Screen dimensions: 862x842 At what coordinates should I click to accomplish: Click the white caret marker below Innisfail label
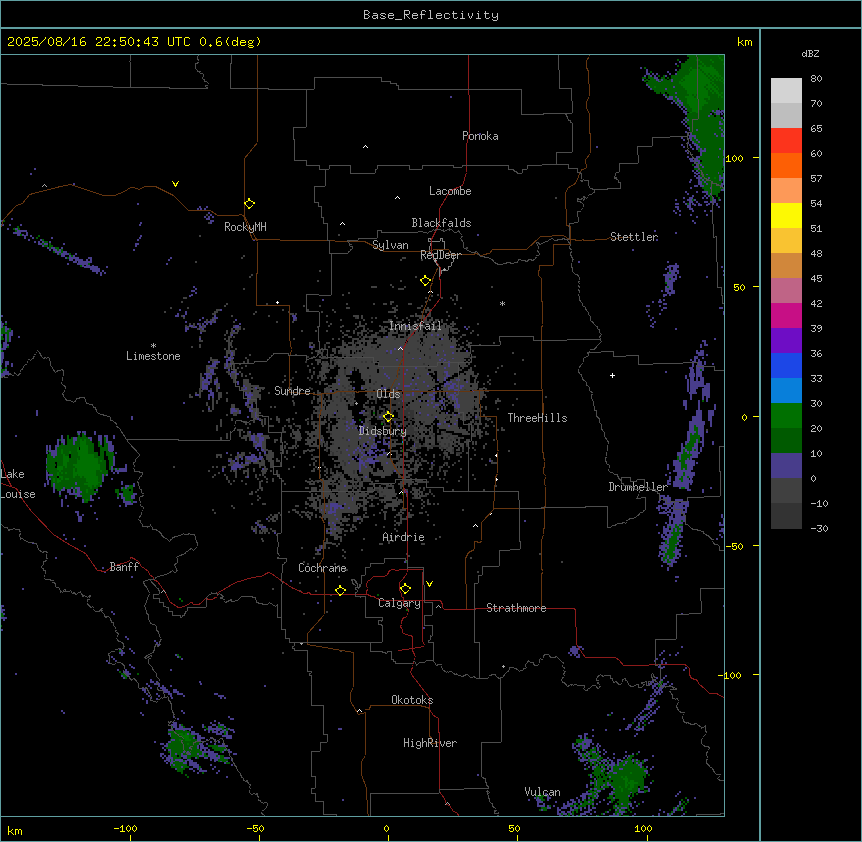pyautogui.click(x=400, y=348)
